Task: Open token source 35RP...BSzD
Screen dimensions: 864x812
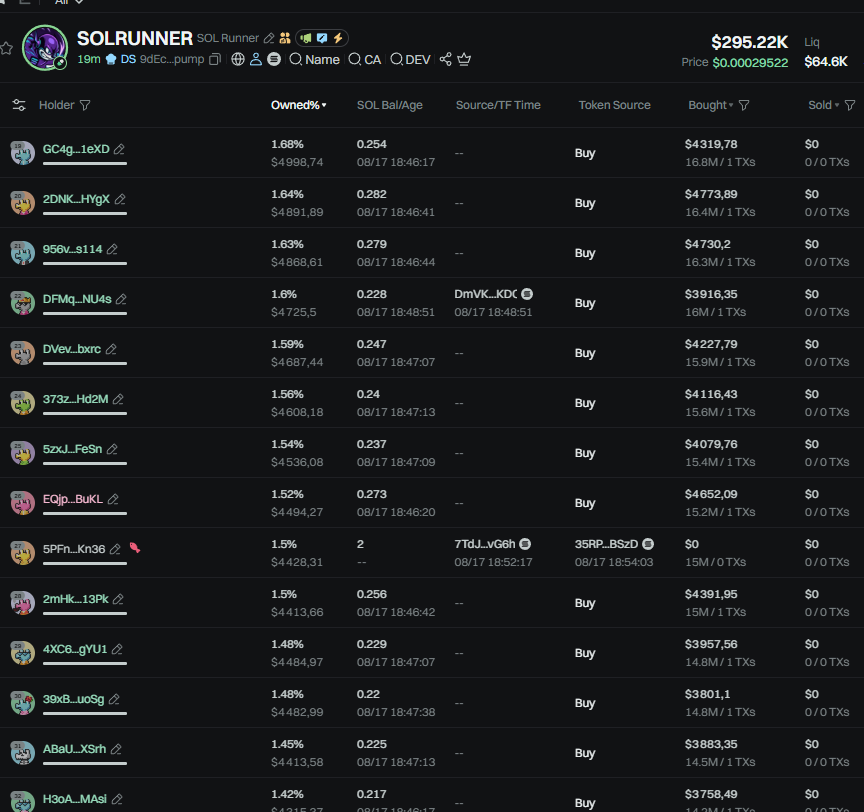Action: 606,544
